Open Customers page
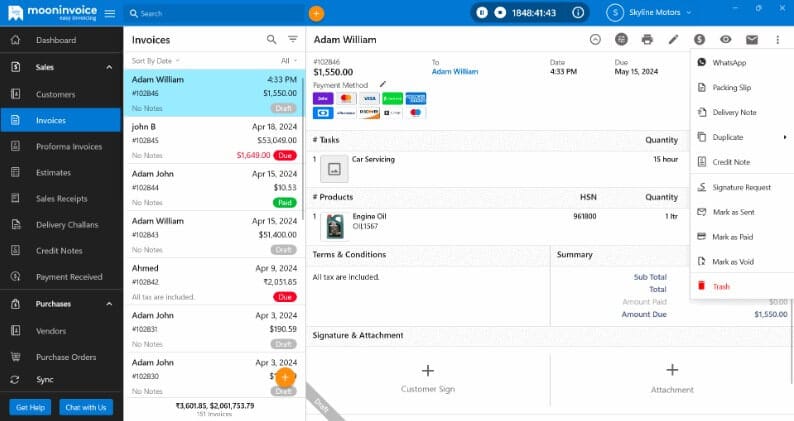This screenshot has height=421, width=794. pyautogui.click(x=61, y=94)
